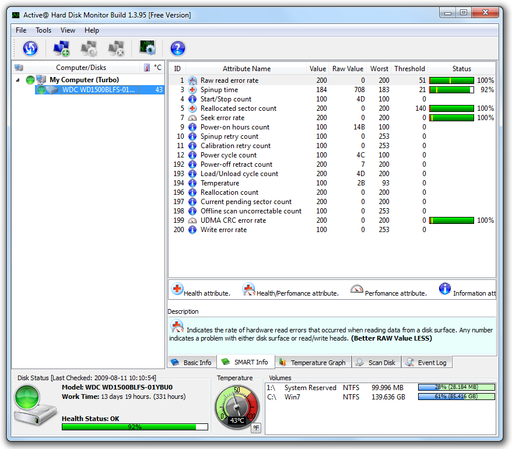Click the Calibration retry count info icon

192,146
